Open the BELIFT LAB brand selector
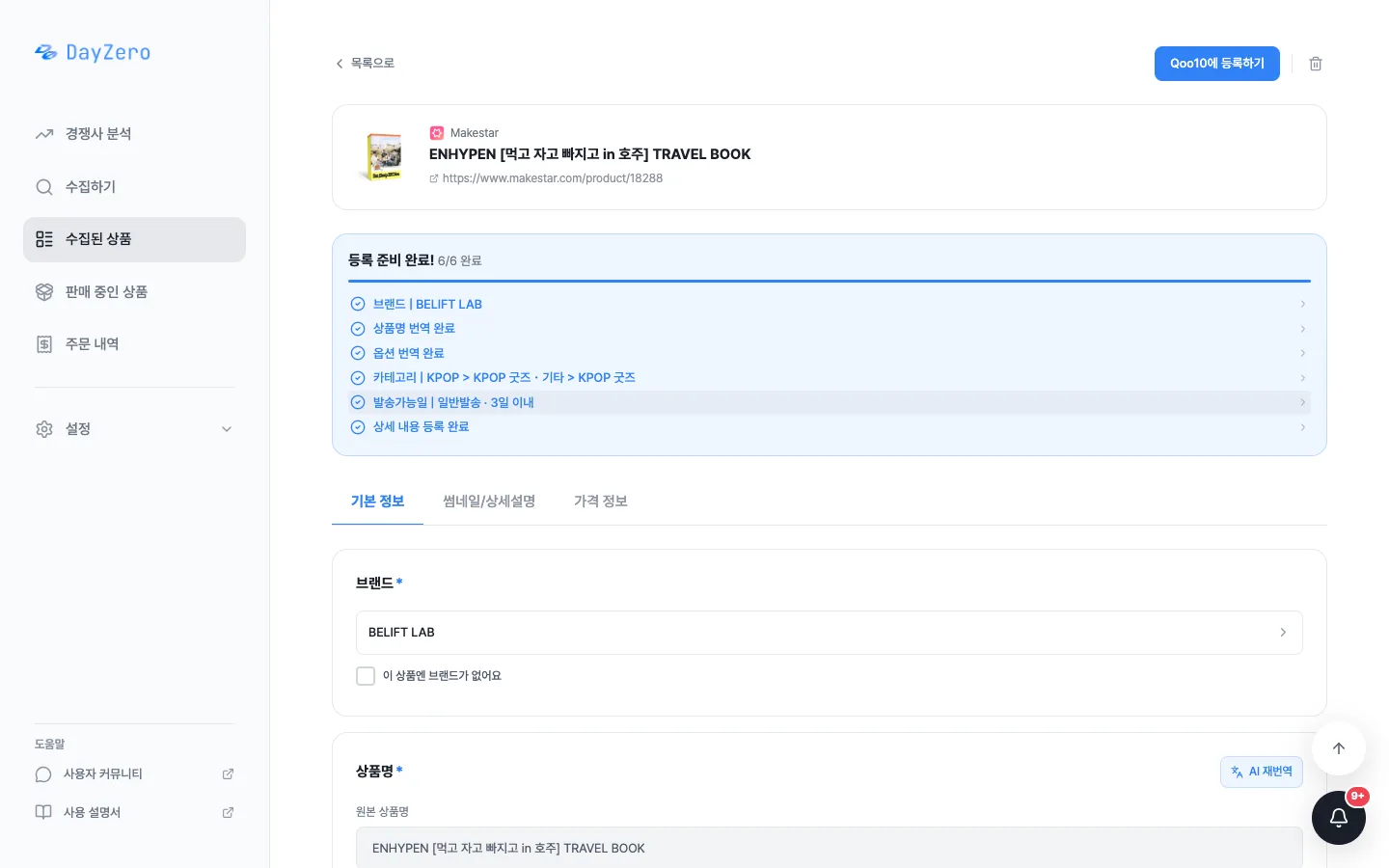This screenshot has width=1389, height=868. [830, 633]
